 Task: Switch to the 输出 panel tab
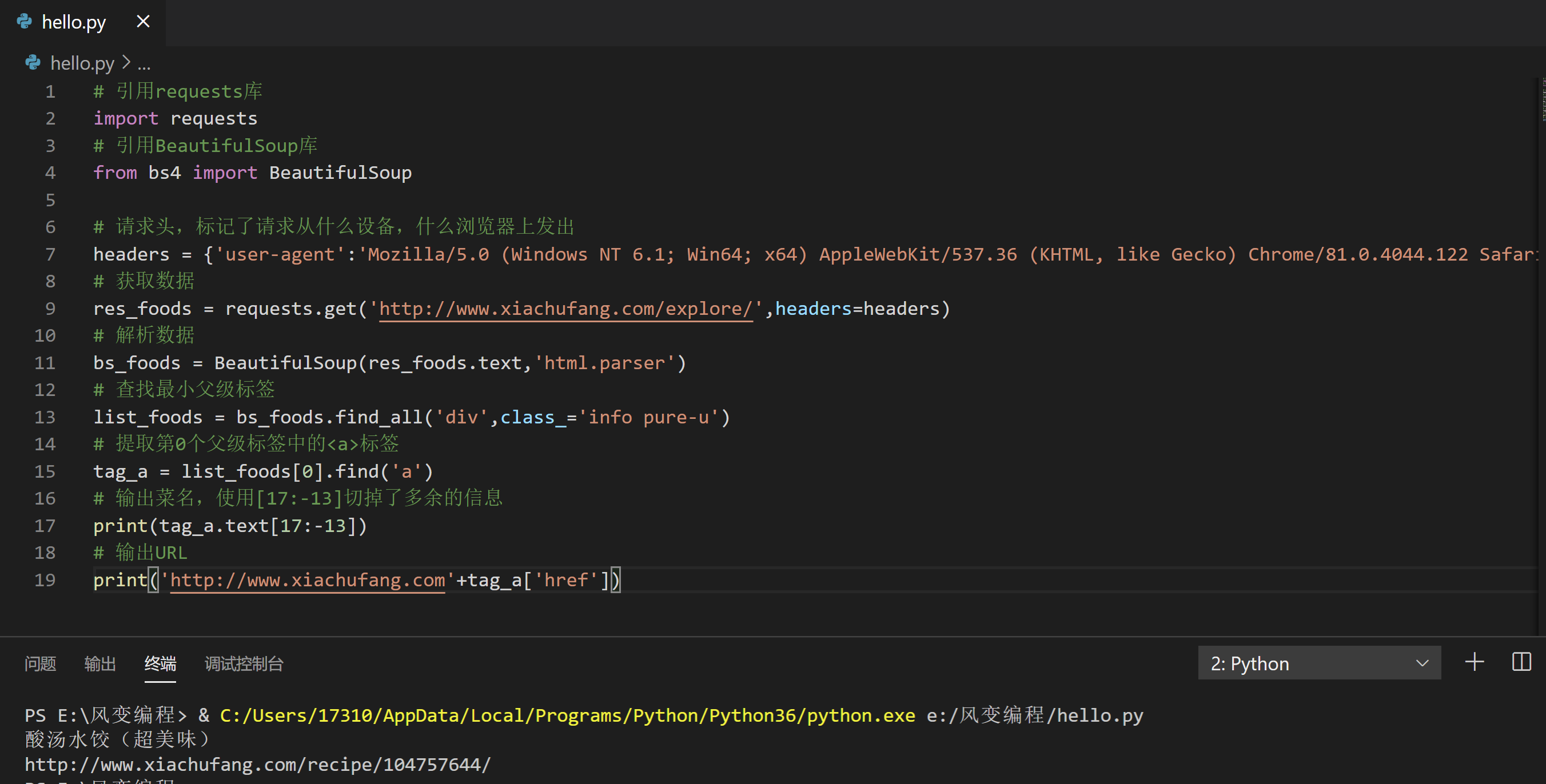click(x=100, y=663)
